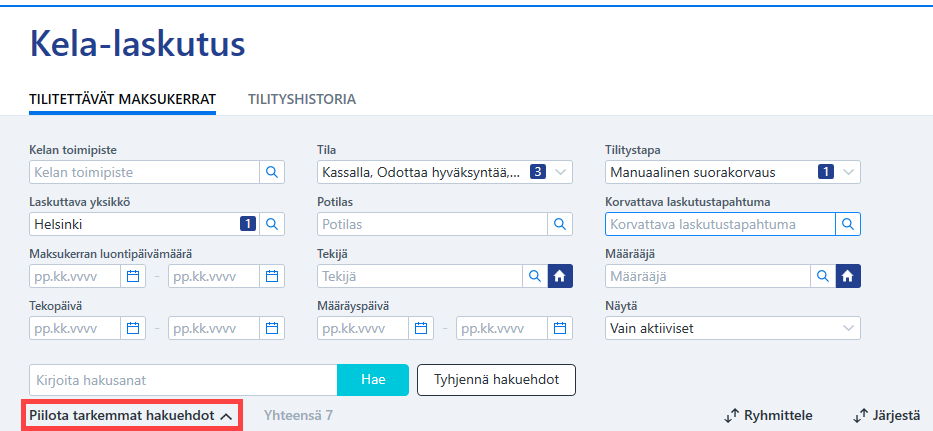This screenshot has width=933, height=431.
Task: Click Tyhjennä hakuehdot button
Action: pos(496,379)
